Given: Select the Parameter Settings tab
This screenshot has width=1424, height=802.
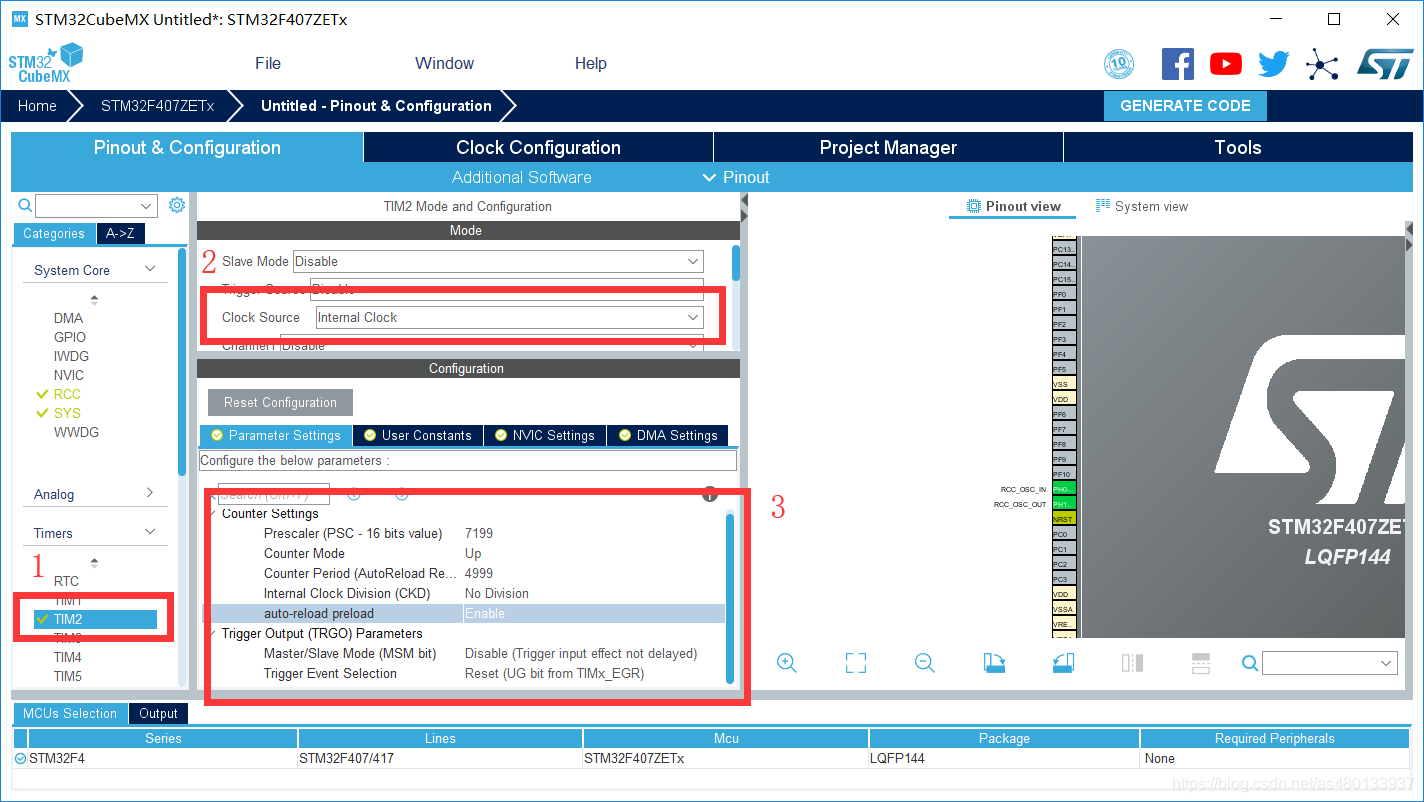Looking at the screenshot, I should (275, 435).
